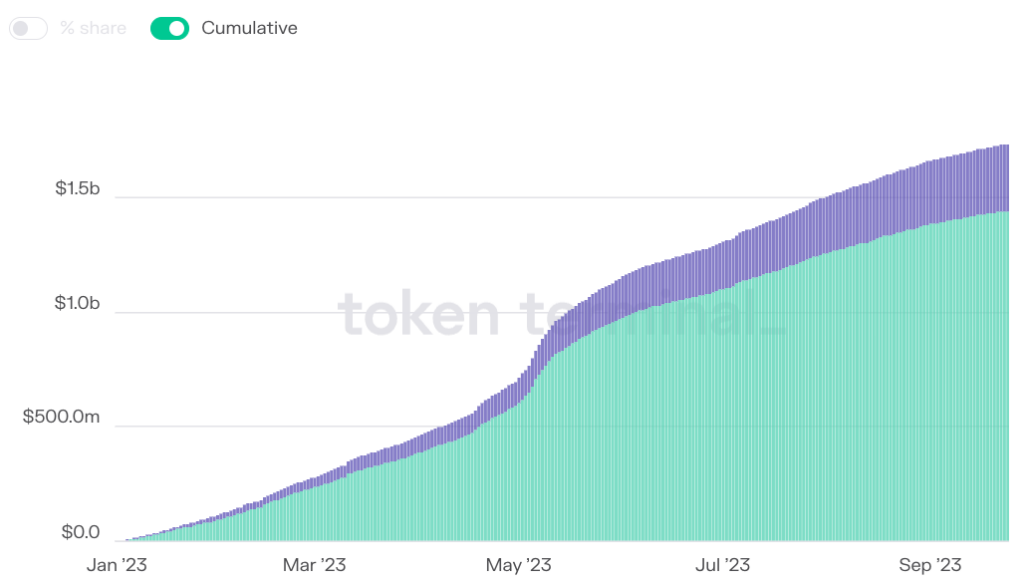
Task: Select the $1.5b y-axis label
Action: [x=78, y=189]
